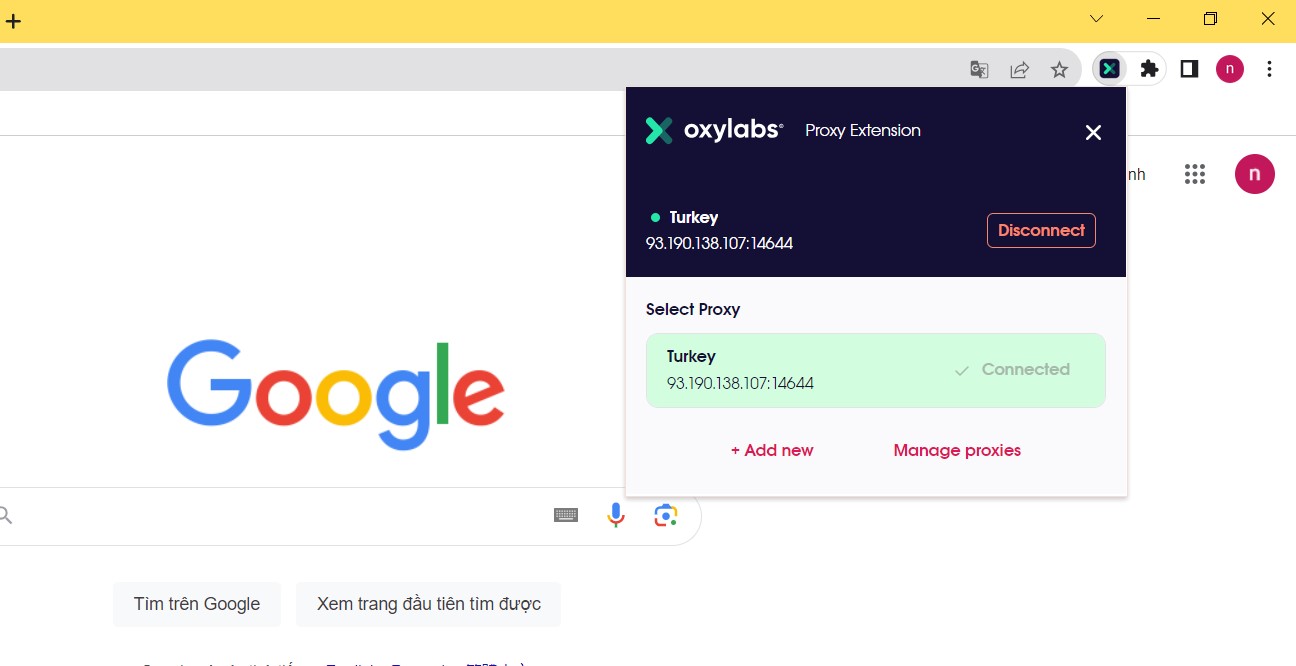Screen dimensions: 1296x666
Task: Click the Select Proxy heading
Action: point(693,309)
